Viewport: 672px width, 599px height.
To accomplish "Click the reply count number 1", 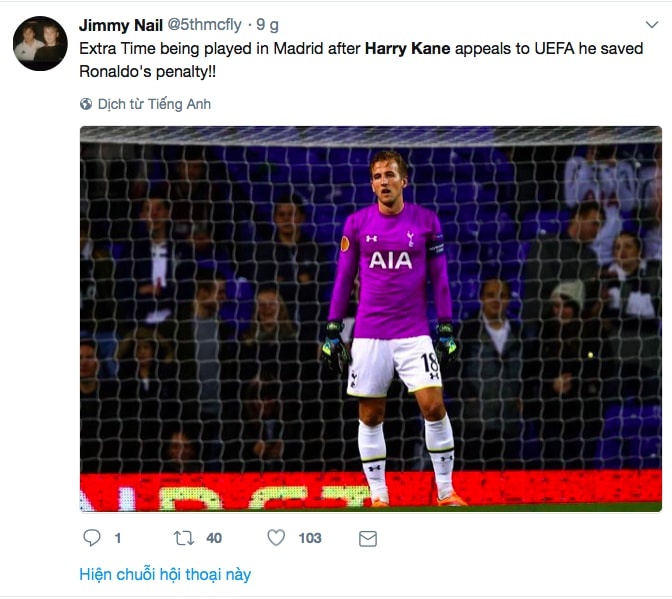I will coord(118,538).
